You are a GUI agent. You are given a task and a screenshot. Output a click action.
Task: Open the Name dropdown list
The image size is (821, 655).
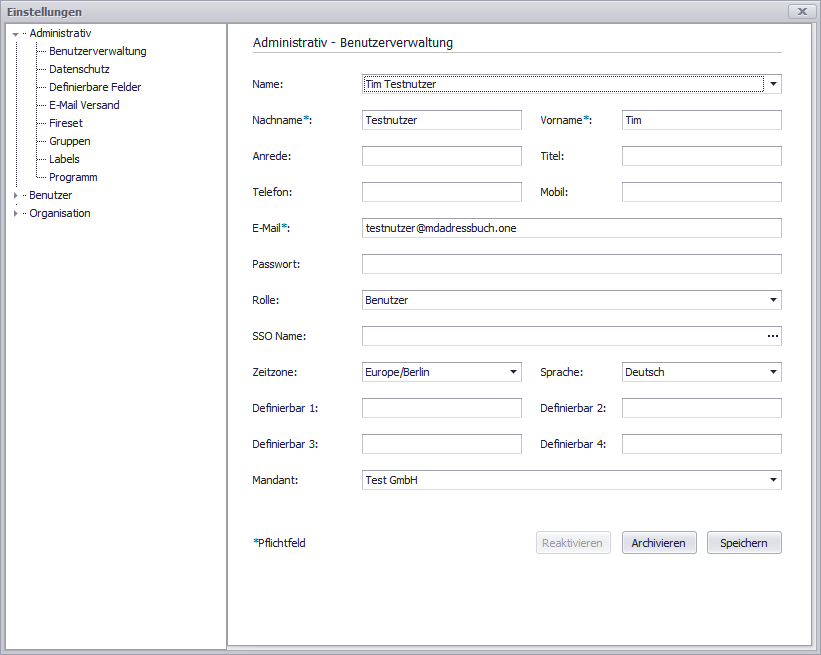point(773,84)
